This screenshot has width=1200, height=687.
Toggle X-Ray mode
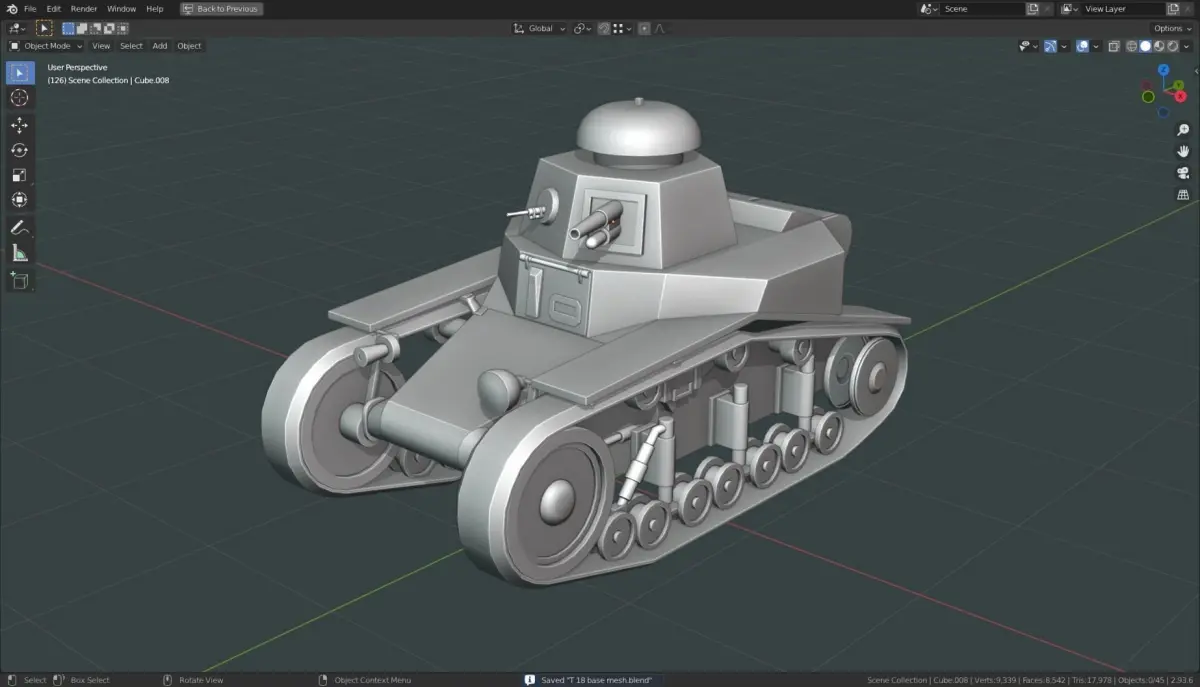1114,46
